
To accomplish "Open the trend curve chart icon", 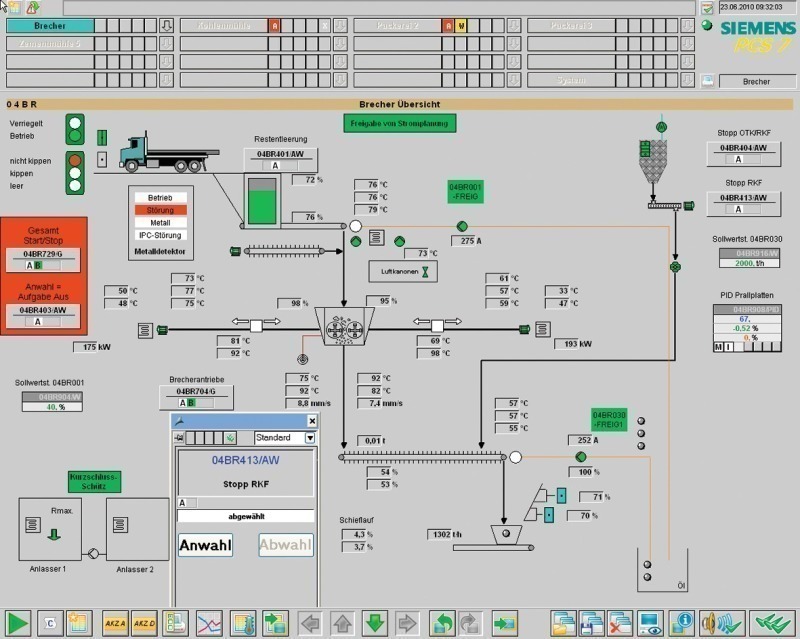I will (x=208, y=622).
